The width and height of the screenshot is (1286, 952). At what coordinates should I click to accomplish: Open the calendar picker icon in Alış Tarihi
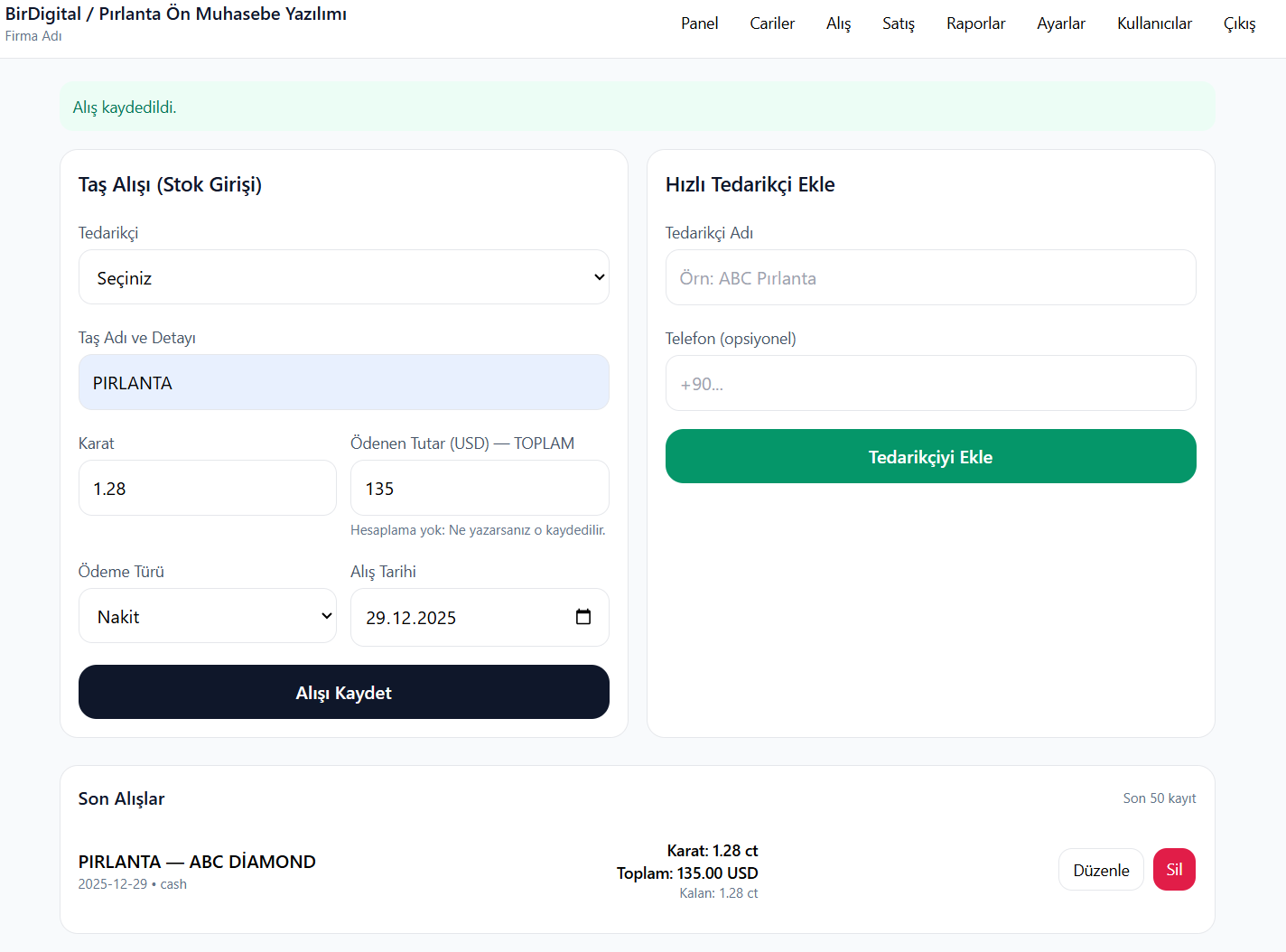click(583, 617)
